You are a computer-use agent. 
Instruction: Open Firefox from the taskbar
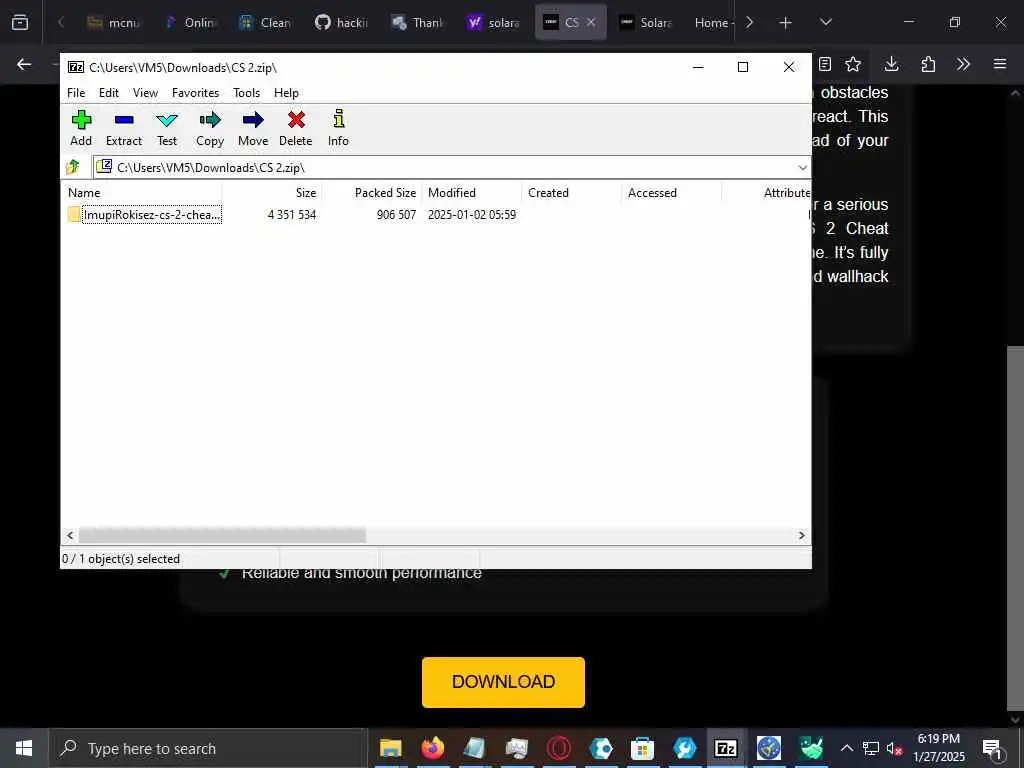tap(432, 748)
